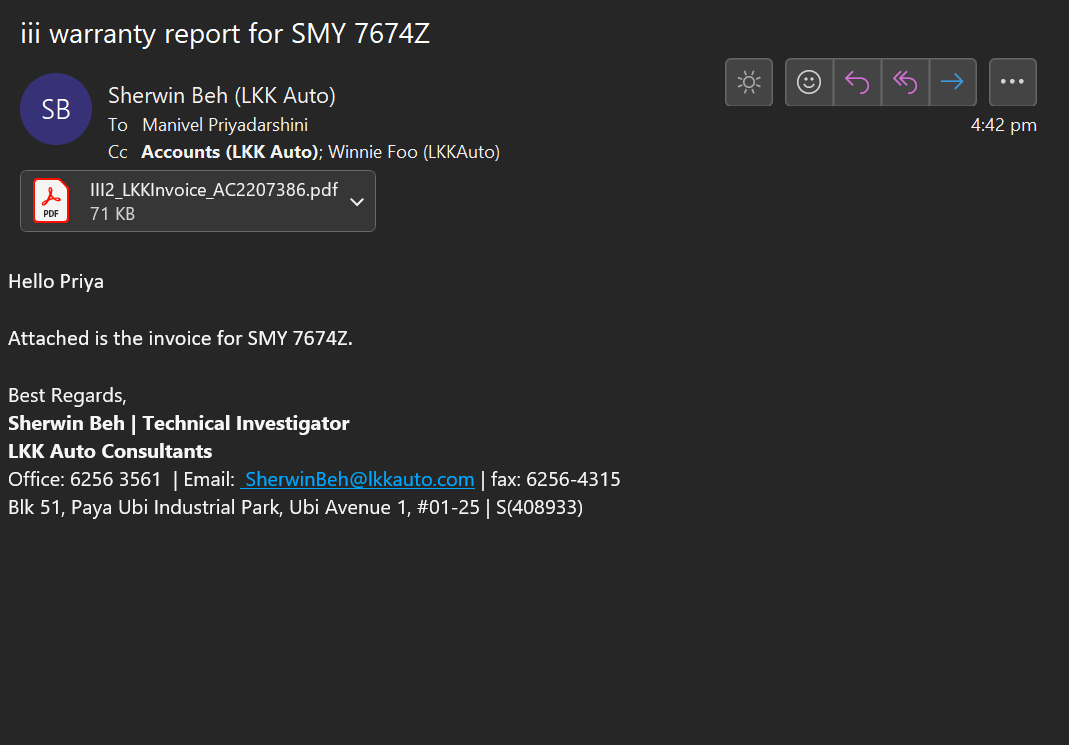The height and width of the screenshot is (745, 1069).
Task: Click the Reply All double-arrow icon
Action: click(x=905, y=82)
